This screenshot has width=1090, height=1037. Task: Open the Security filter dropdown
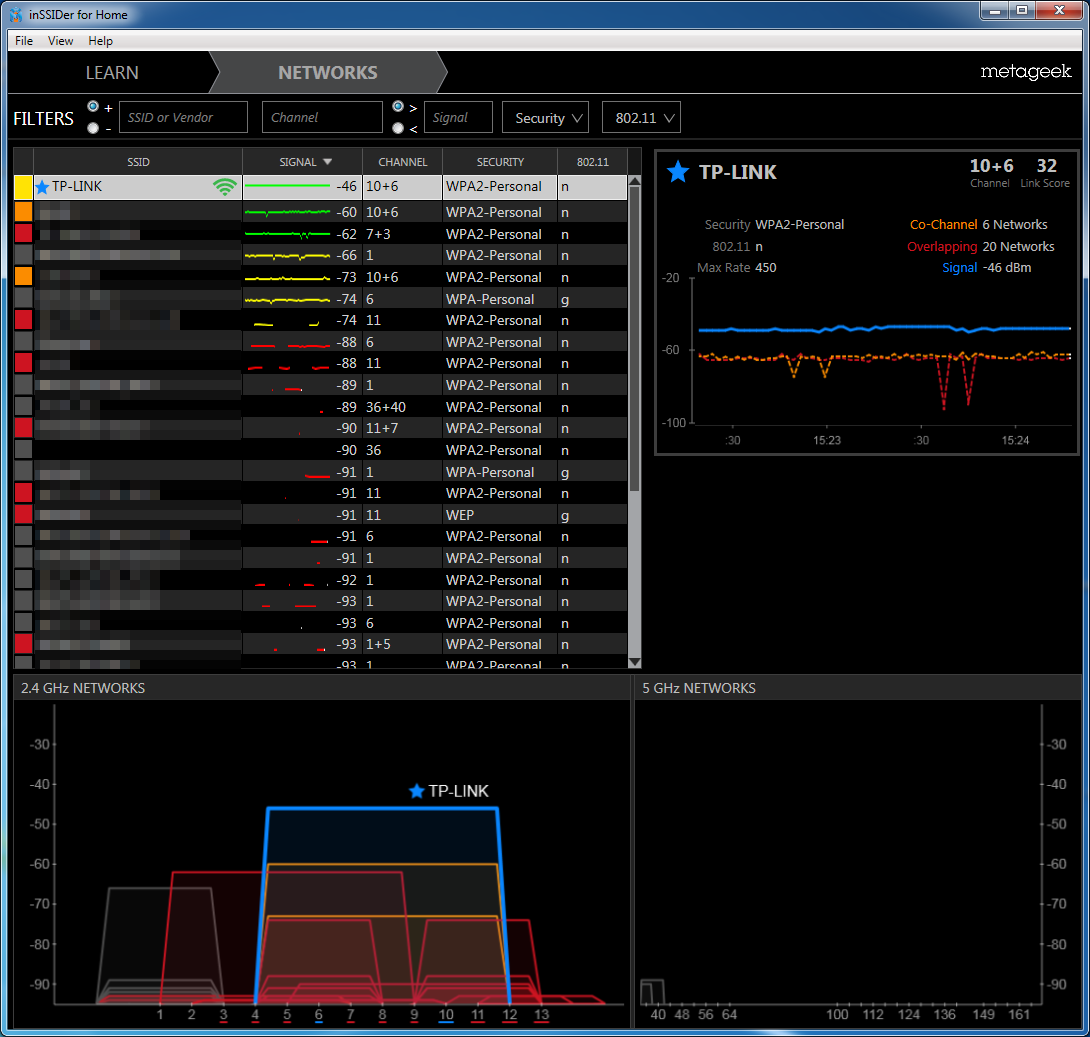click(x=545, y=117)
